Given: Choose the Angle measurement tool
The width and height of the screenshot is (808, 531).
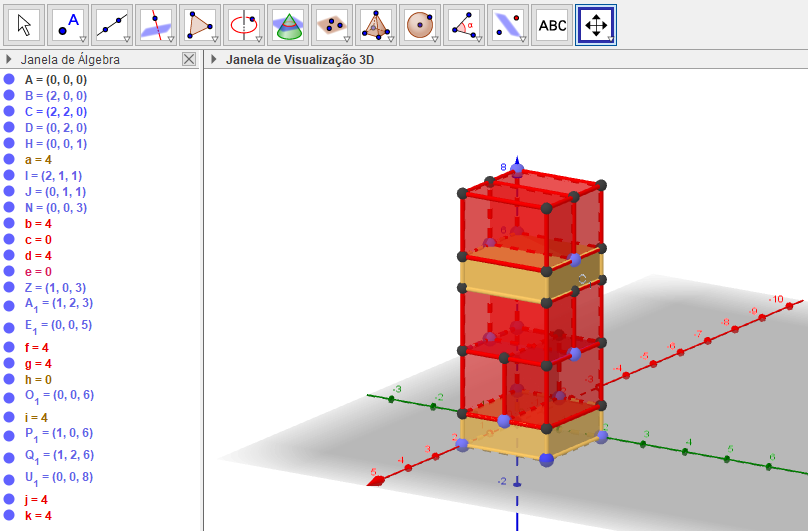Looking at the screenshot, I should 463,25.
